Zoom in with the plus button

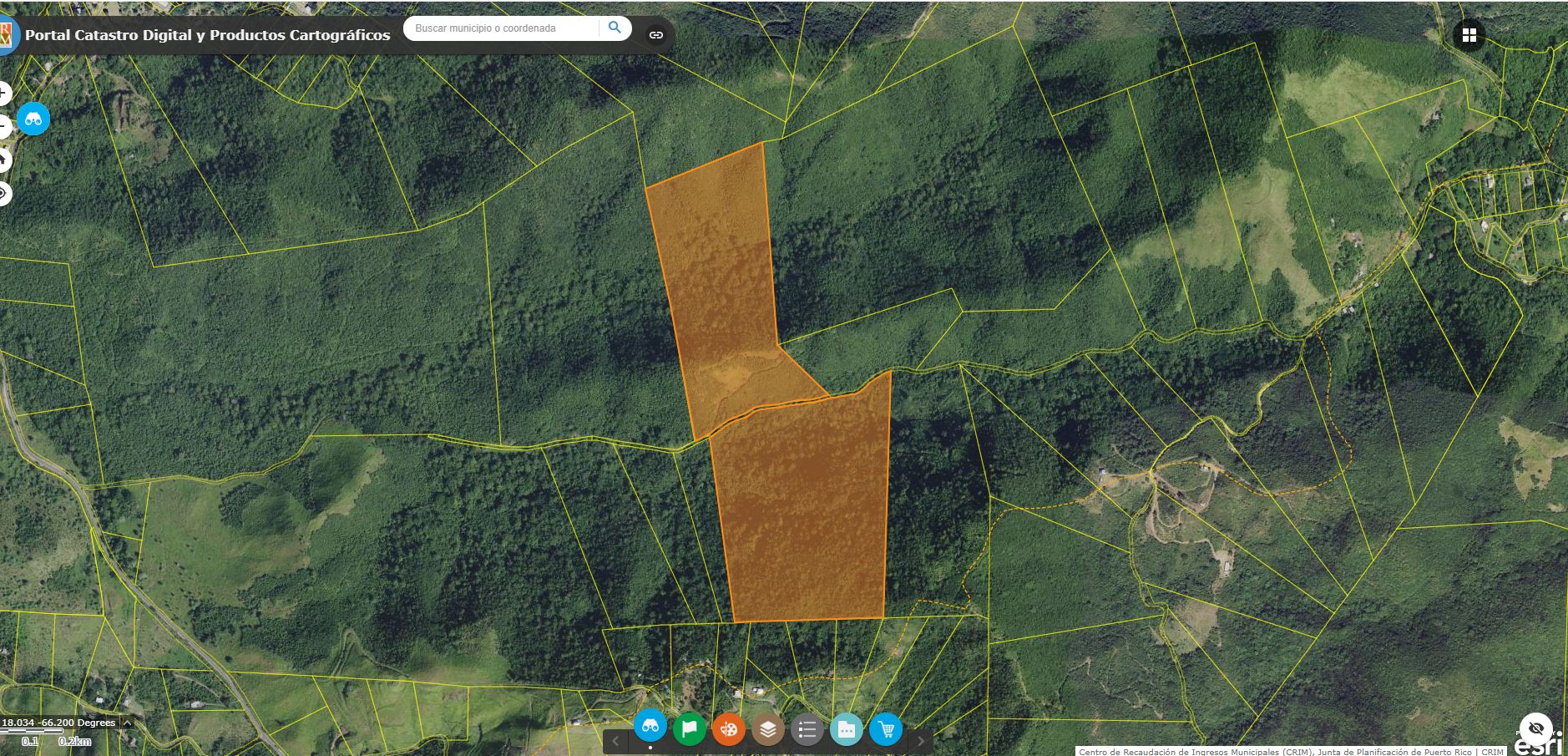[x=4, y=94]
